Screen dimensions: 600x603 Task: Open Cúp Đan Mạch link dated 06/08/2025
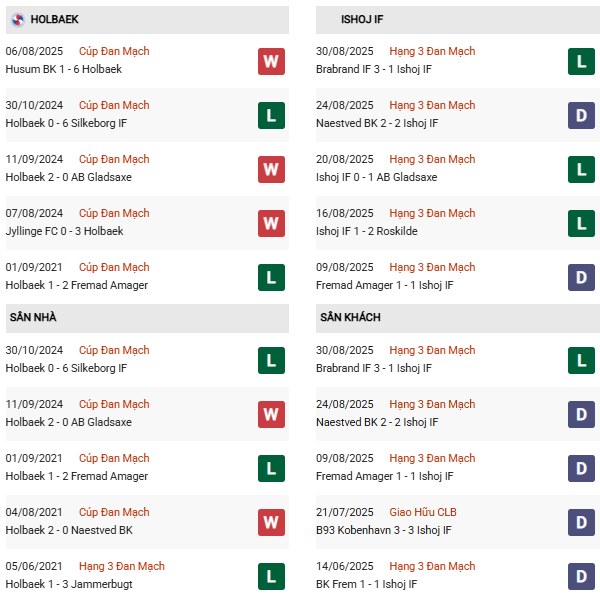[x=114, y=51]
